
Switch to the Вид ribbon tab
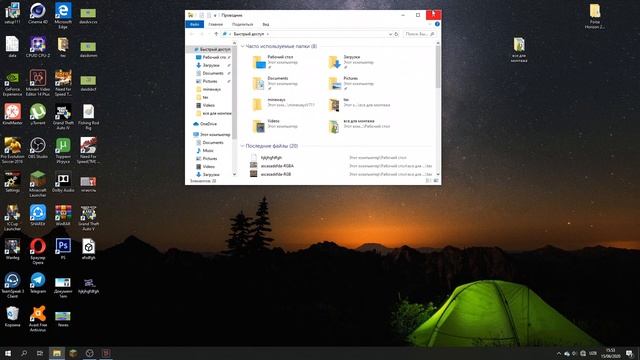point(265,24)
